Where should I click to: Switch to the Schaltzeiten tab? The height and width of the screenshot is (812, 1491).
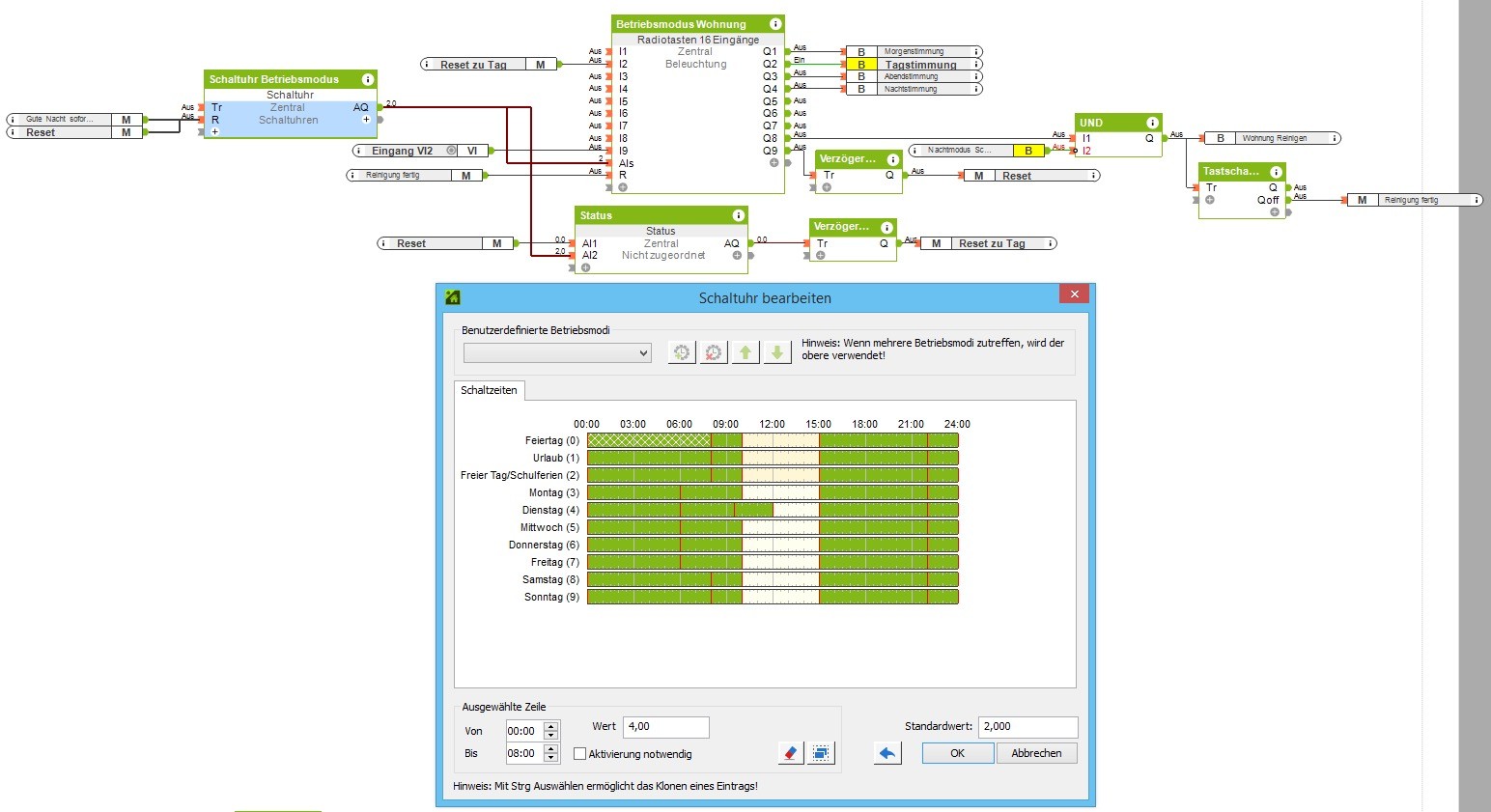[x=489, y=390]
